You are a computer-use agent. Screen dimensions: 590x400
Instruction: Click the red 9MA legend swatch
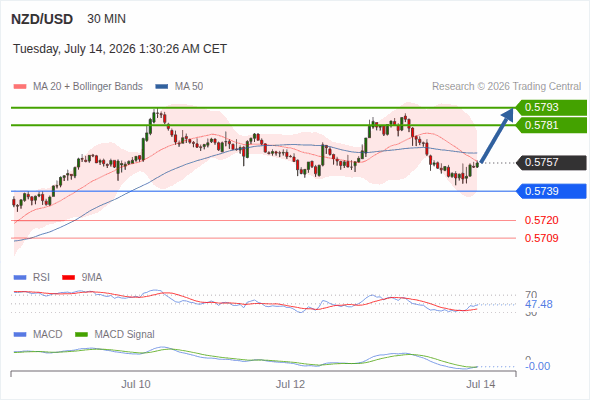(68, 278)
